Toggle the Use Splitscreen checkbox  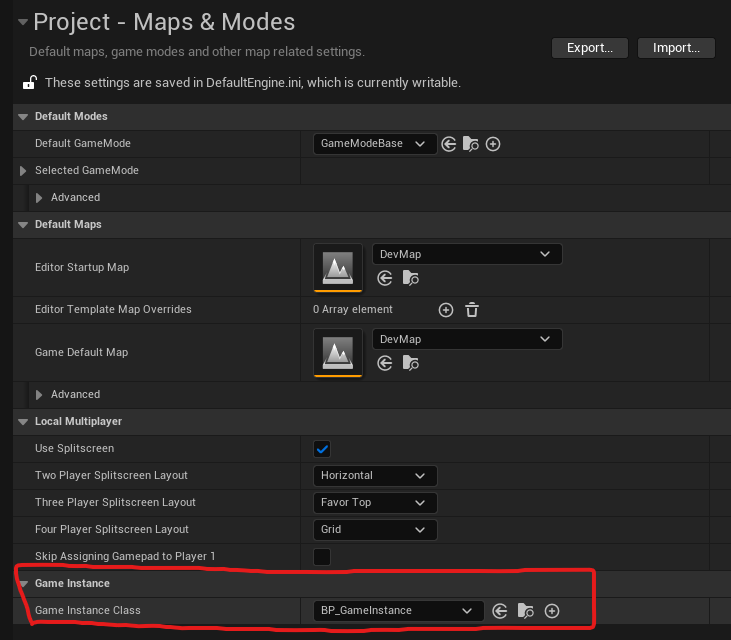point(322,449)
